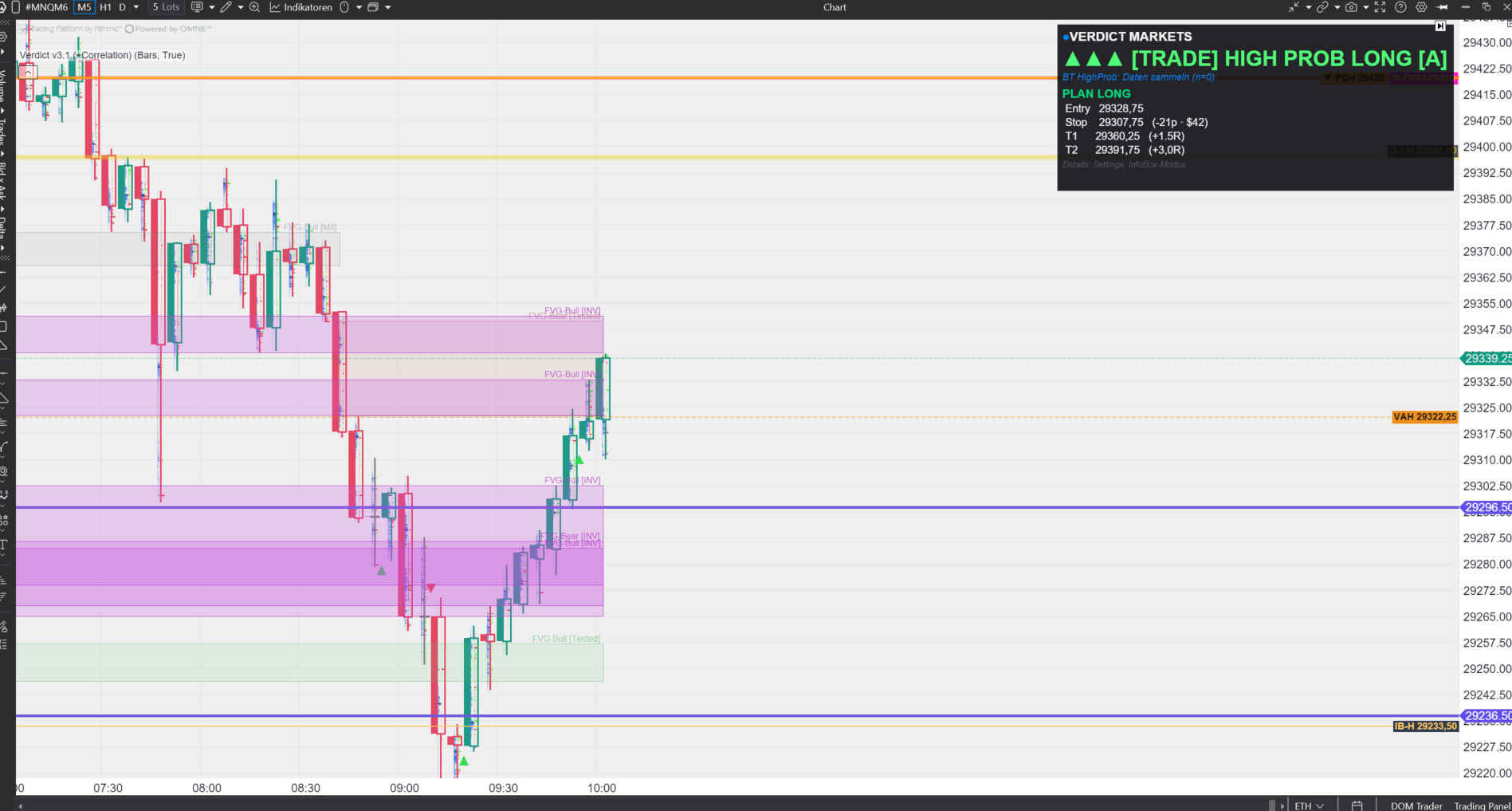Click the zoom-in magnifier icon
The width and height of the screenshot is (1512, 811).
coord(255,7)
